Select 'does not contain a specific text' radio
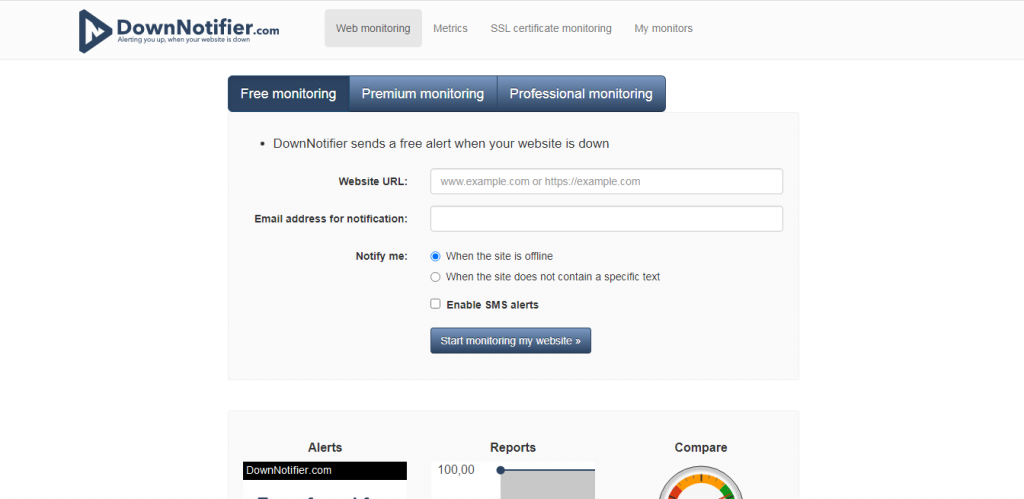The image size is (1024, 499). (436, 277)
